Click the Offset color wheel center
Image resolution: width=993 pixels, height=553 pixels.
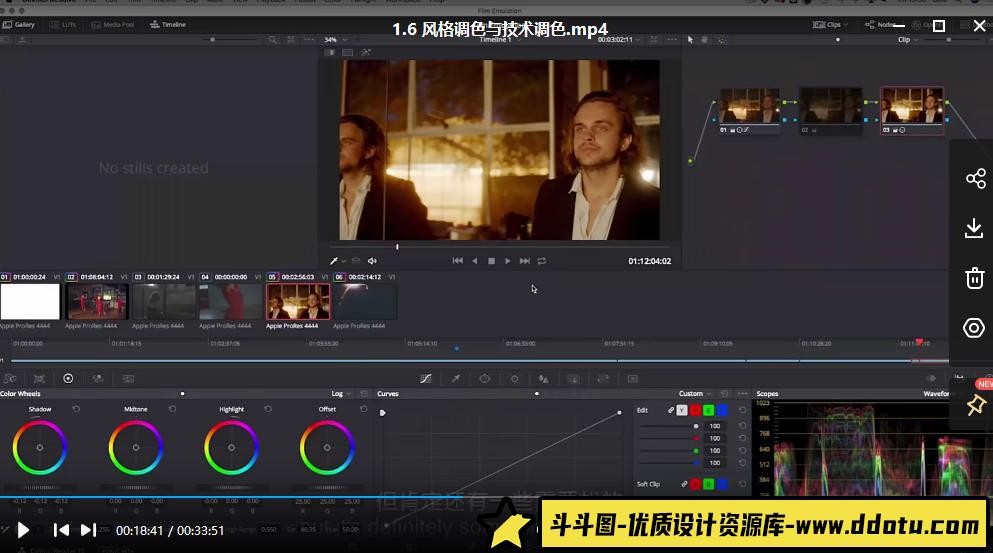pyautogui.click(x=327, y=447)
